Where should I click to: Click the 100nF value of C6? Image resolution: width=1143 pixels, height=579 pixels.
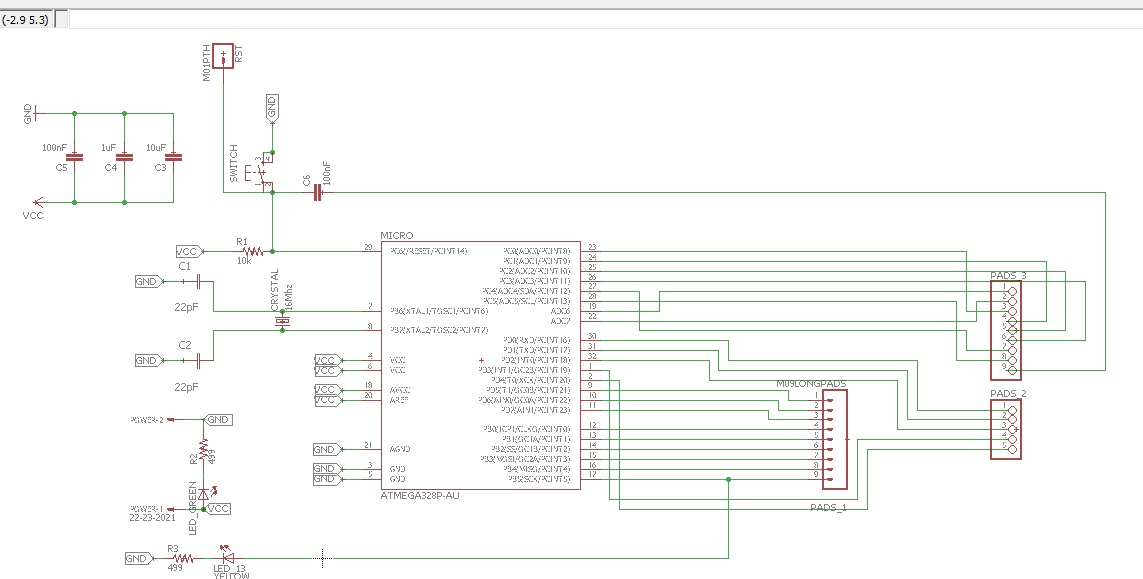325,174
